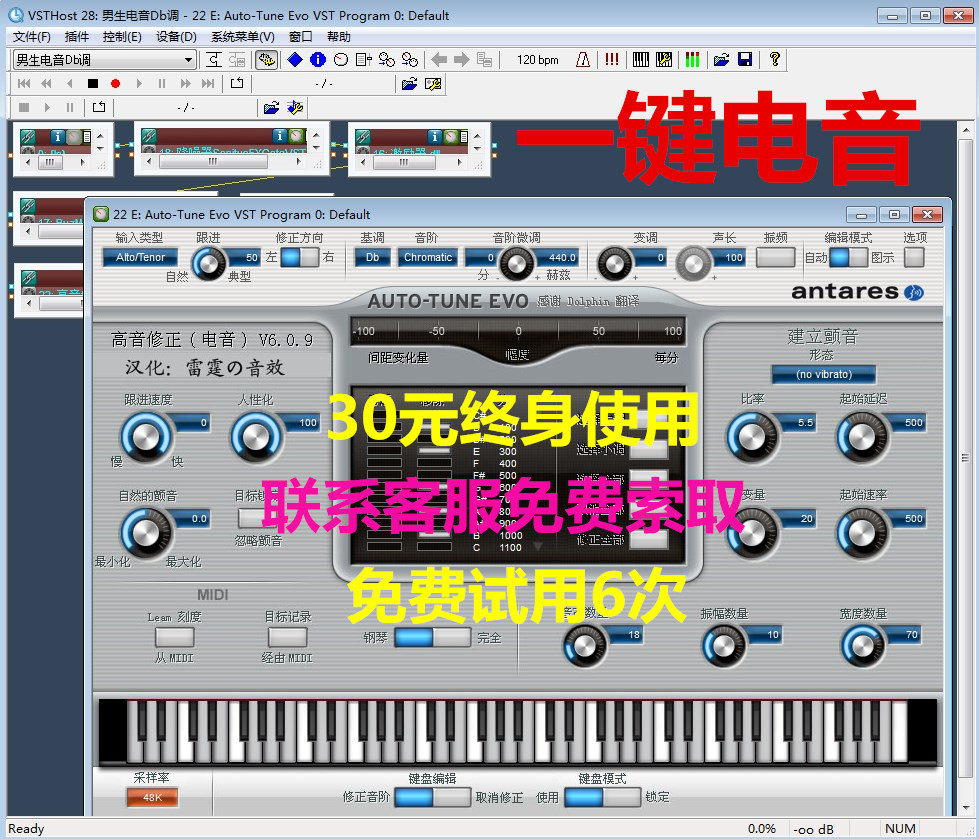The width and height of the screenshot is (979, 839).
Task: Click the 跟进速度 knob
Action: [x=145, y=436]
